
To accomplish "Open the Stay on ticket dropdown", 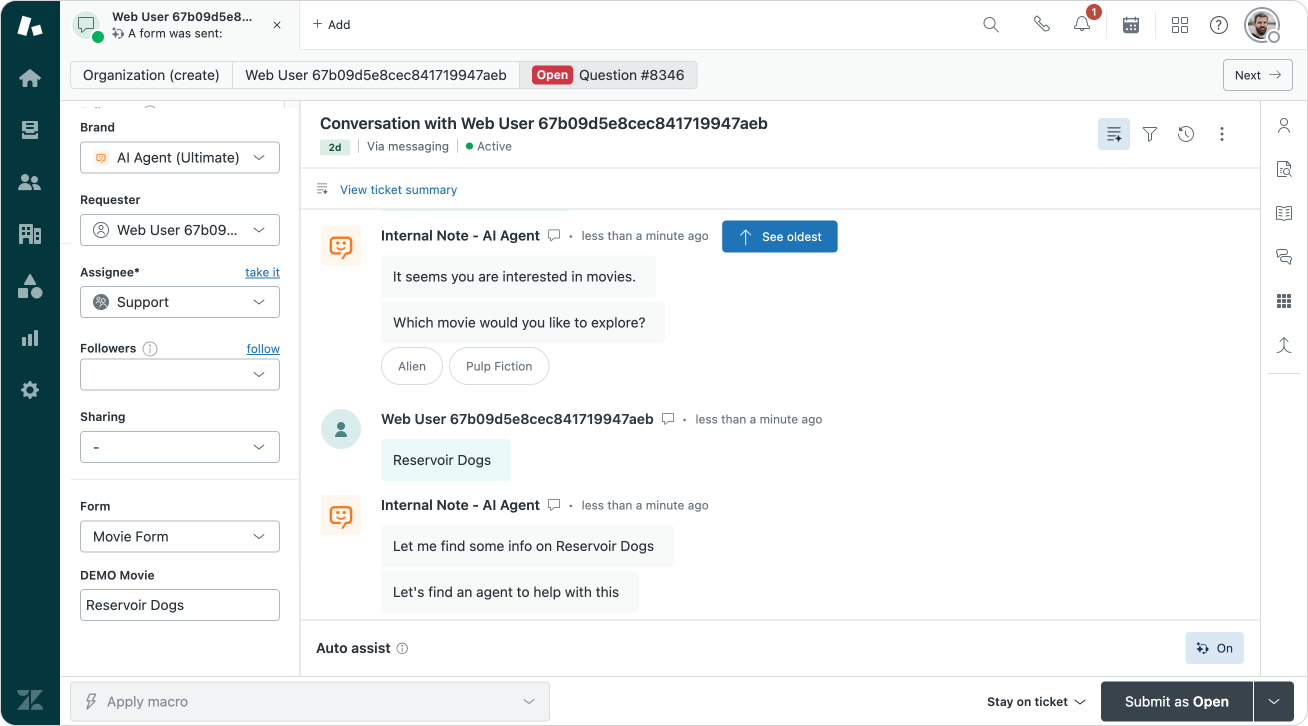I will 1036,702.
